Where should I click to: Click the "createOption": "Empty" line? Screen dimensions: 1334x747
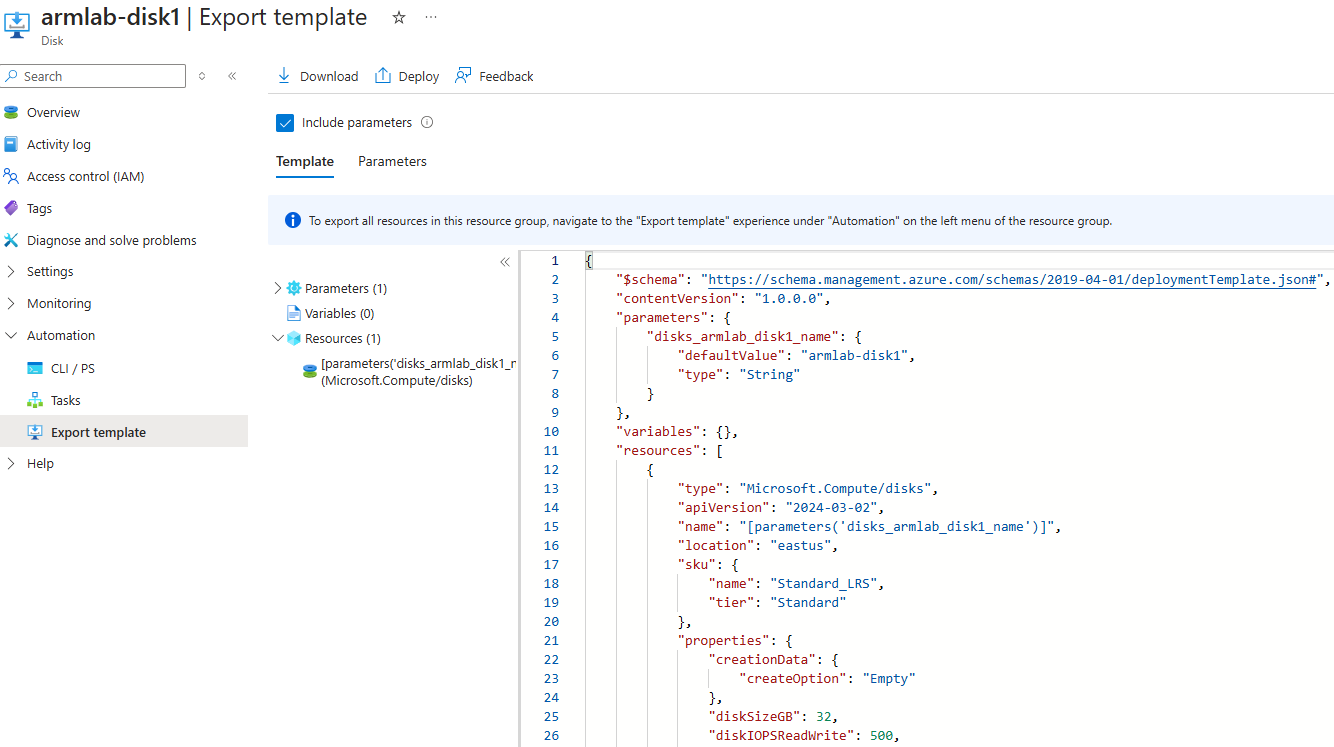tap(828, 678)
